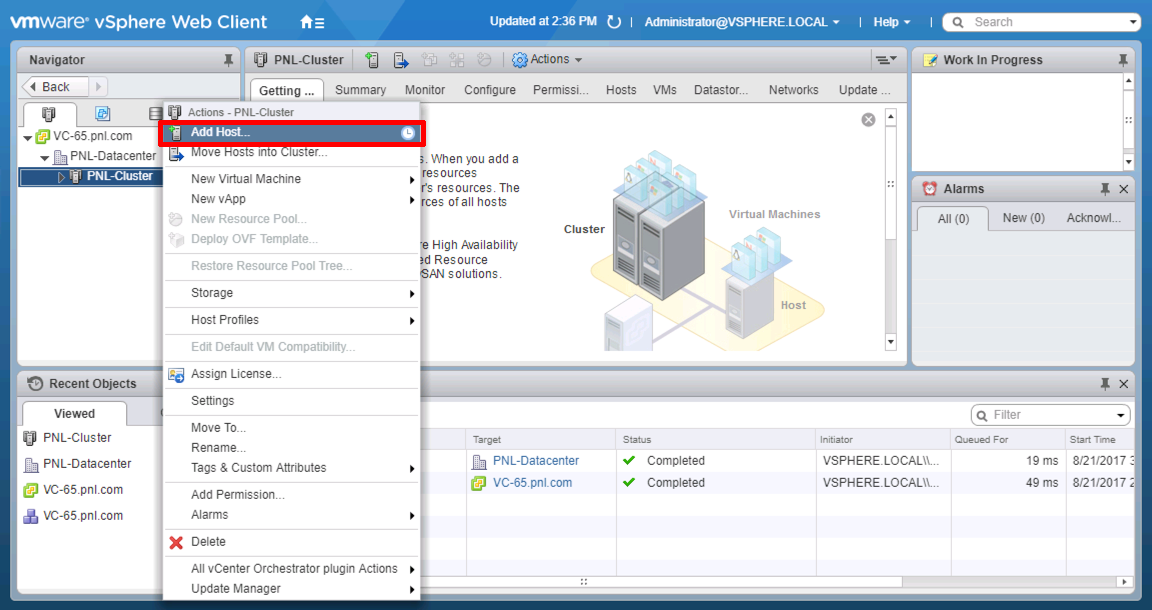Screen dimensions: 1152x610
Task: Open the VMs and Templates navigator tab
Action: point(103,114)
